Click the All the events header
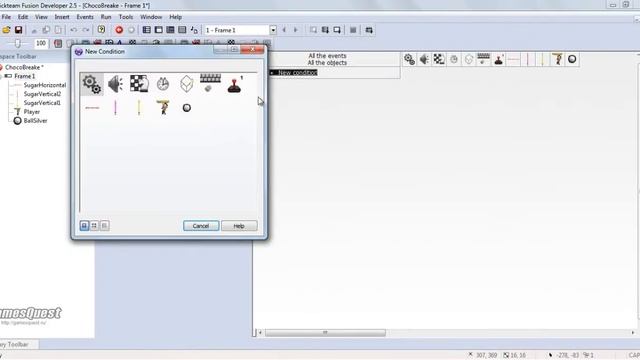Image resolution: width=640 pixels, height=360 pixels. pos(327,56)
